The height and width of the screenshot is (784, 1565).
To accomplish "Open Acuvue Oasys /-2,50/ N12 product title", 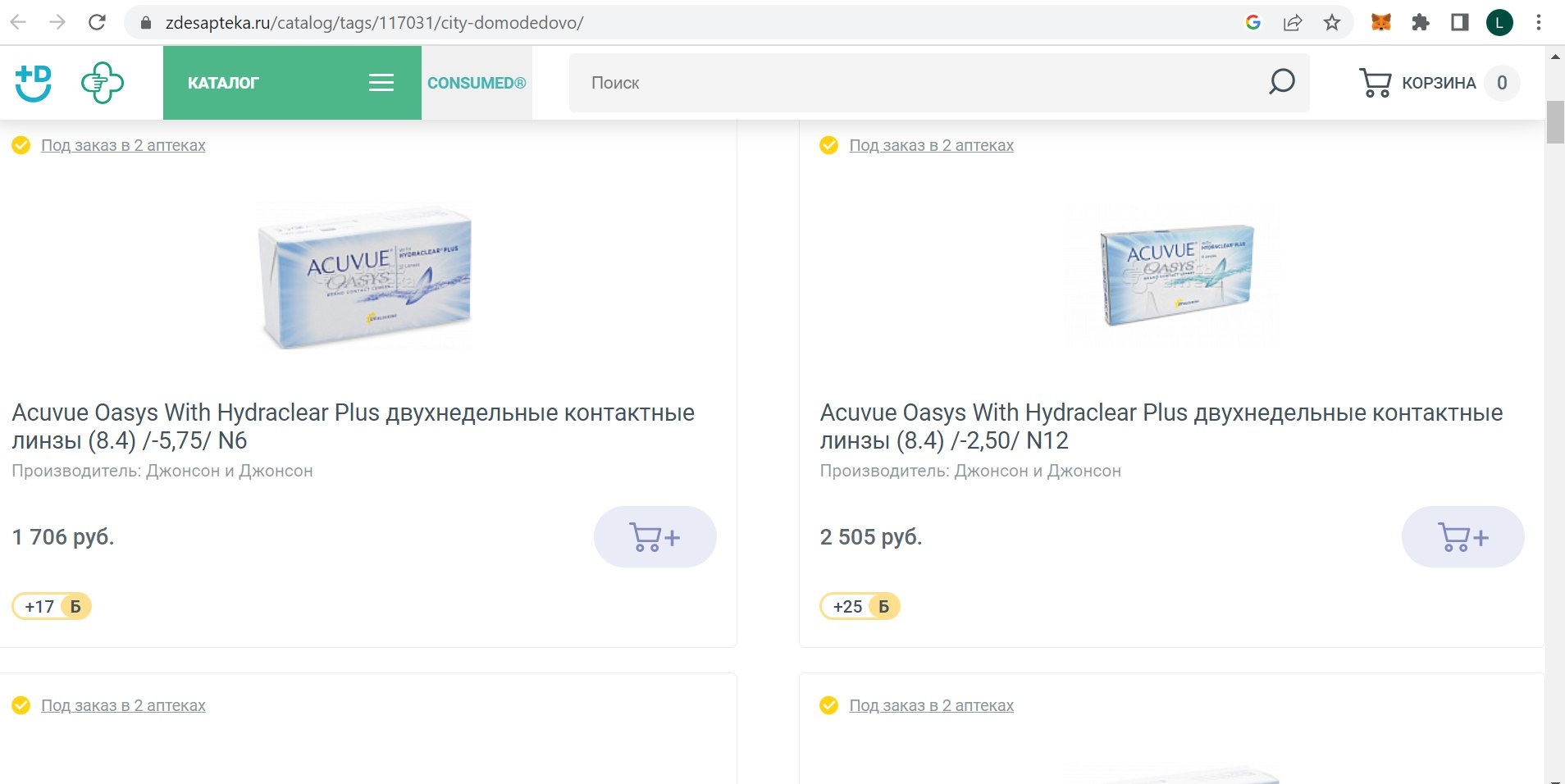I will tap(1161, 426).
